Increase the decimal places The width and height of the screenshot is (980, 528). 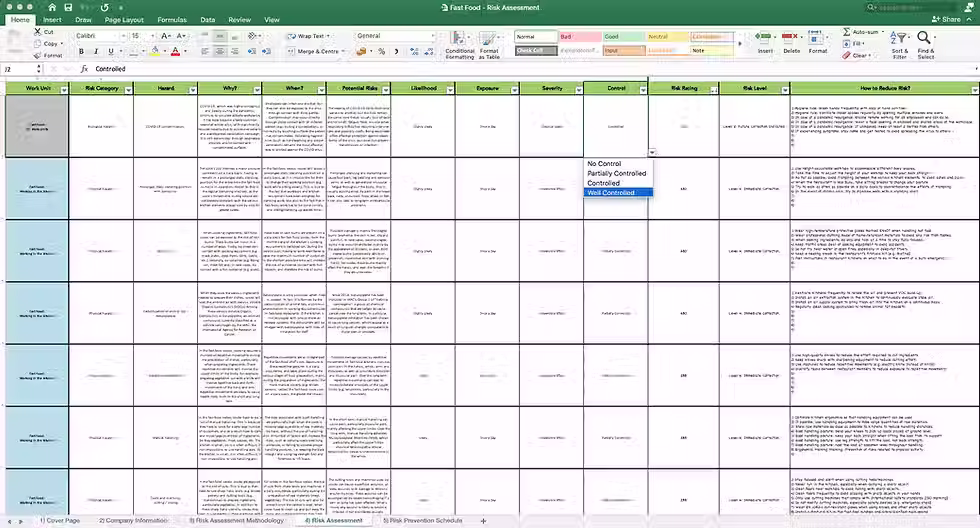414,51
